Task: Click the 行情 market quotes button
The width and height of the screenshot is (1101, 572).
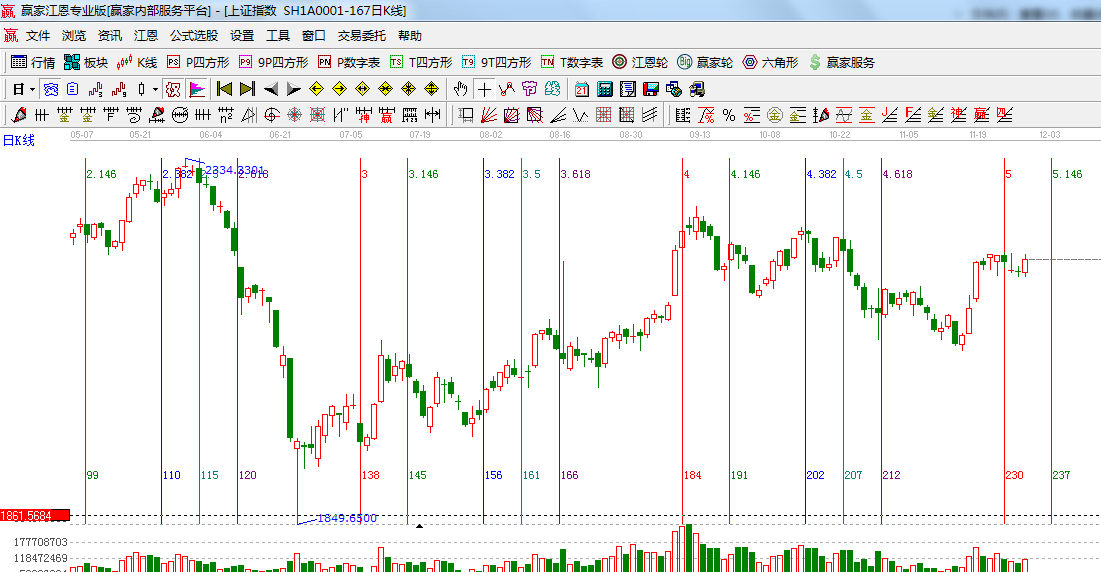Action: 33,62
